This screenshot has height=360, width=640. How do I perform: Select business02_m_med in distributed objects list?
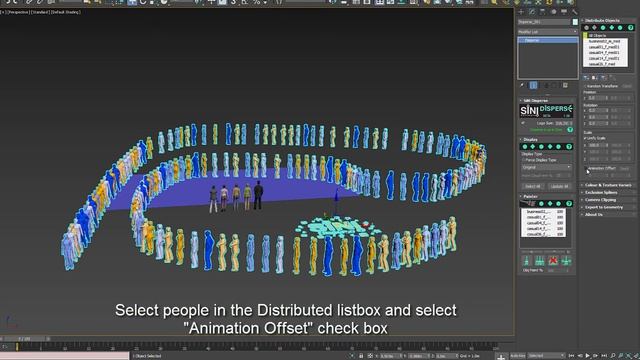tap(605, 41)
